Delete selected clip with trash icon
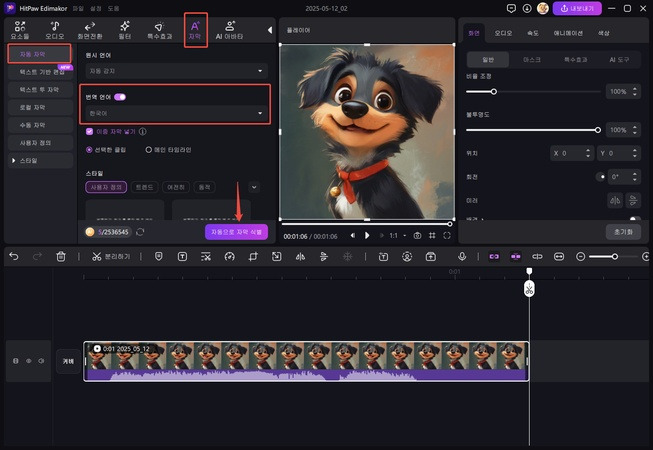This screenshot has height=450, width=653. [61, 256]
